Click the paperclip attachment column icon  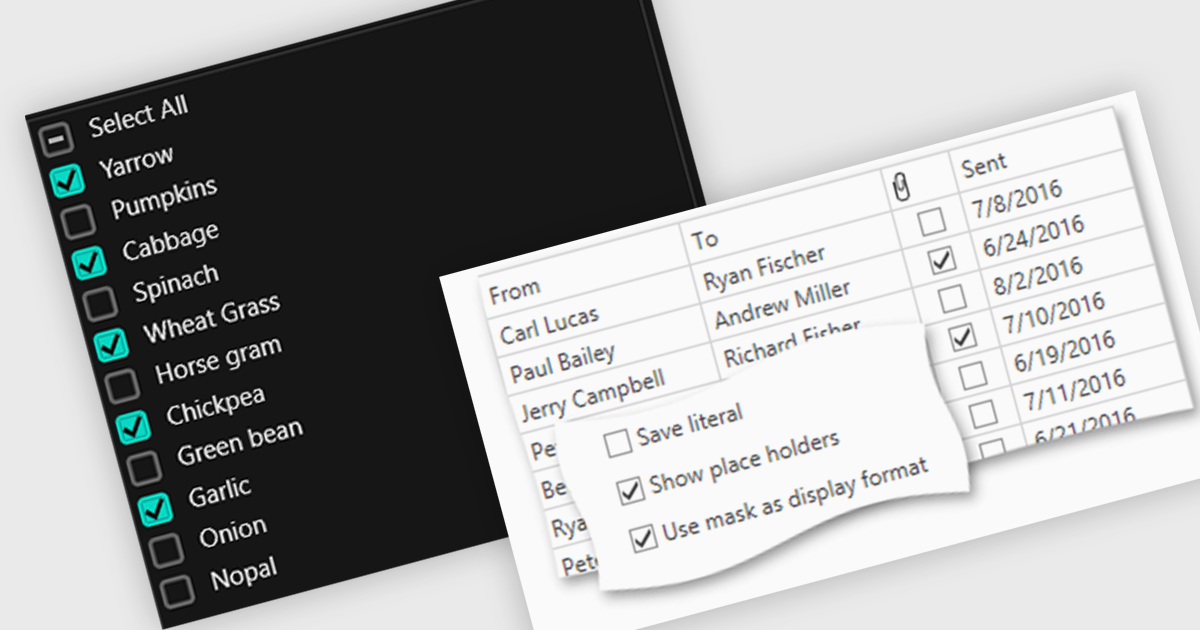click(x=901, y=184)
